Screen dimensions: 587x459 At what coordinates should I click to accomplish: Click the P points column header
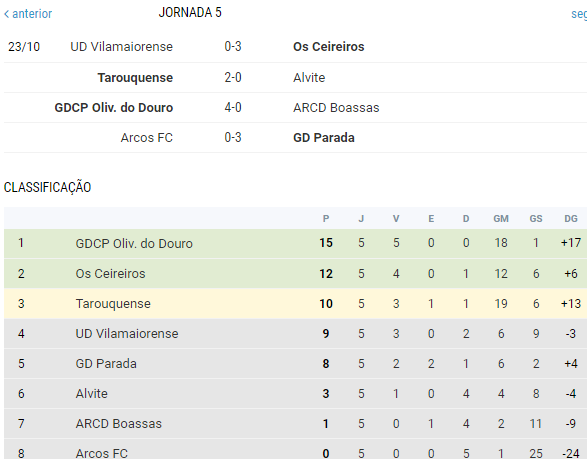click(x=326, y=219)
